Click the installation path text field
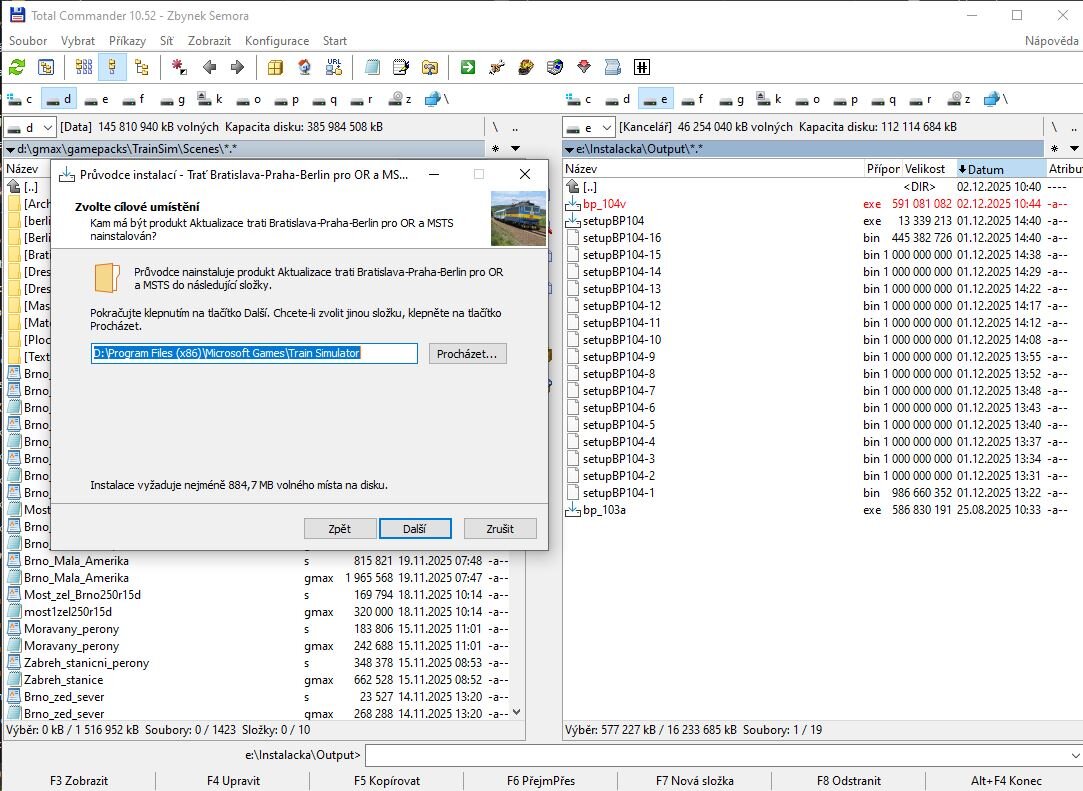The width and height of the screenshot is (1083, 791). pos(254,353)
